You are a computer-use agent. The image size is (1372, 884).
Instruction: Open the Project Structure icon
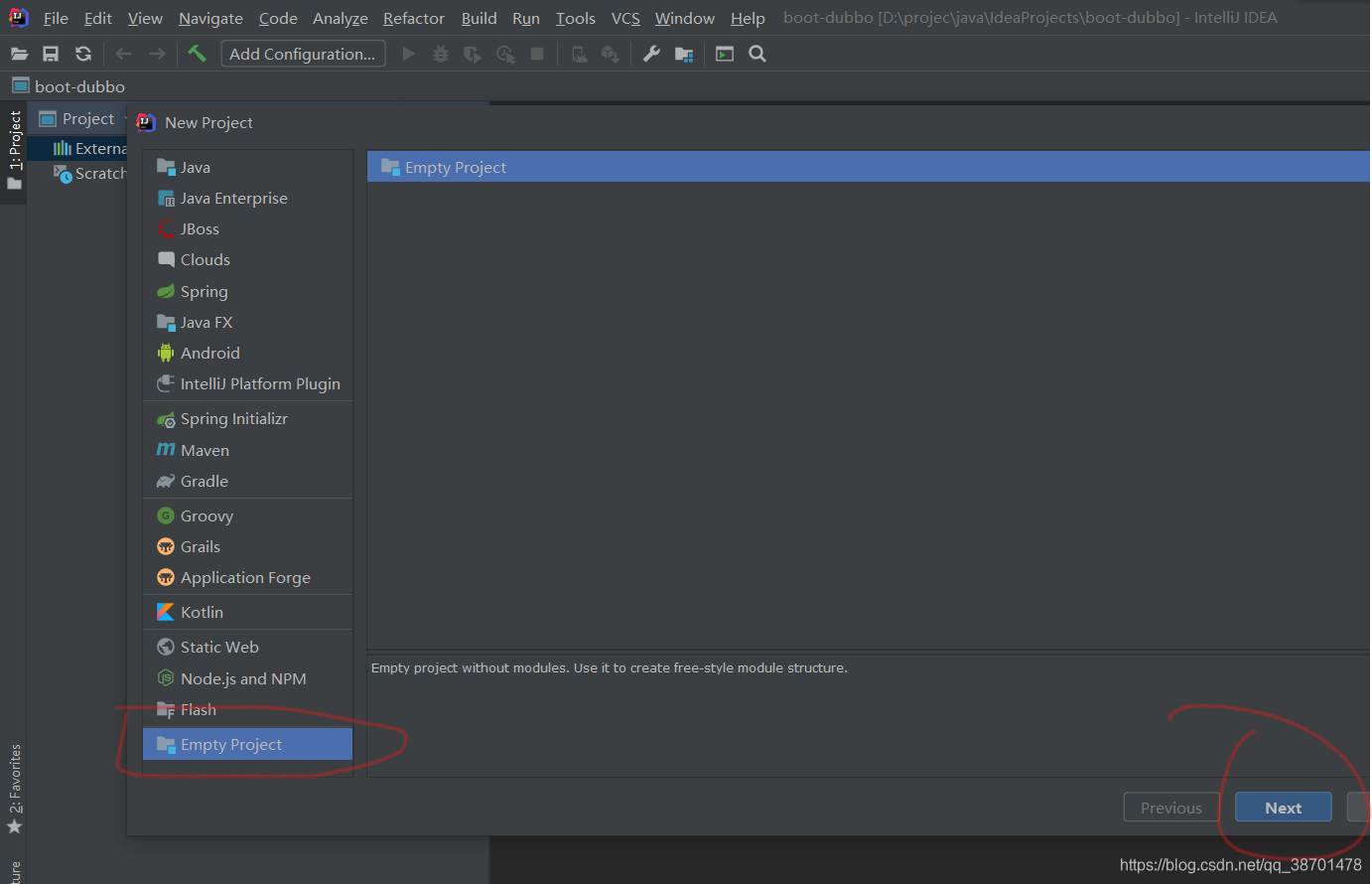coord(684,54)
